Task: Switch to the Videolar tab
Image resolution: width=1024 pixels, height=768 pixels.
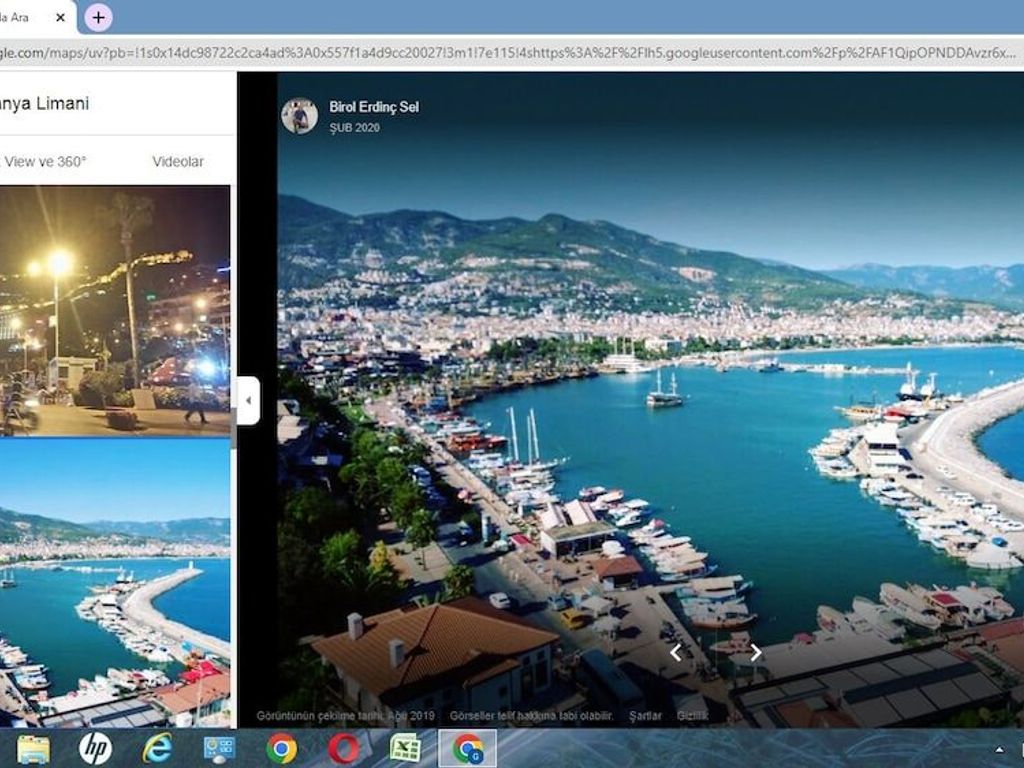Action: point(178,161)
